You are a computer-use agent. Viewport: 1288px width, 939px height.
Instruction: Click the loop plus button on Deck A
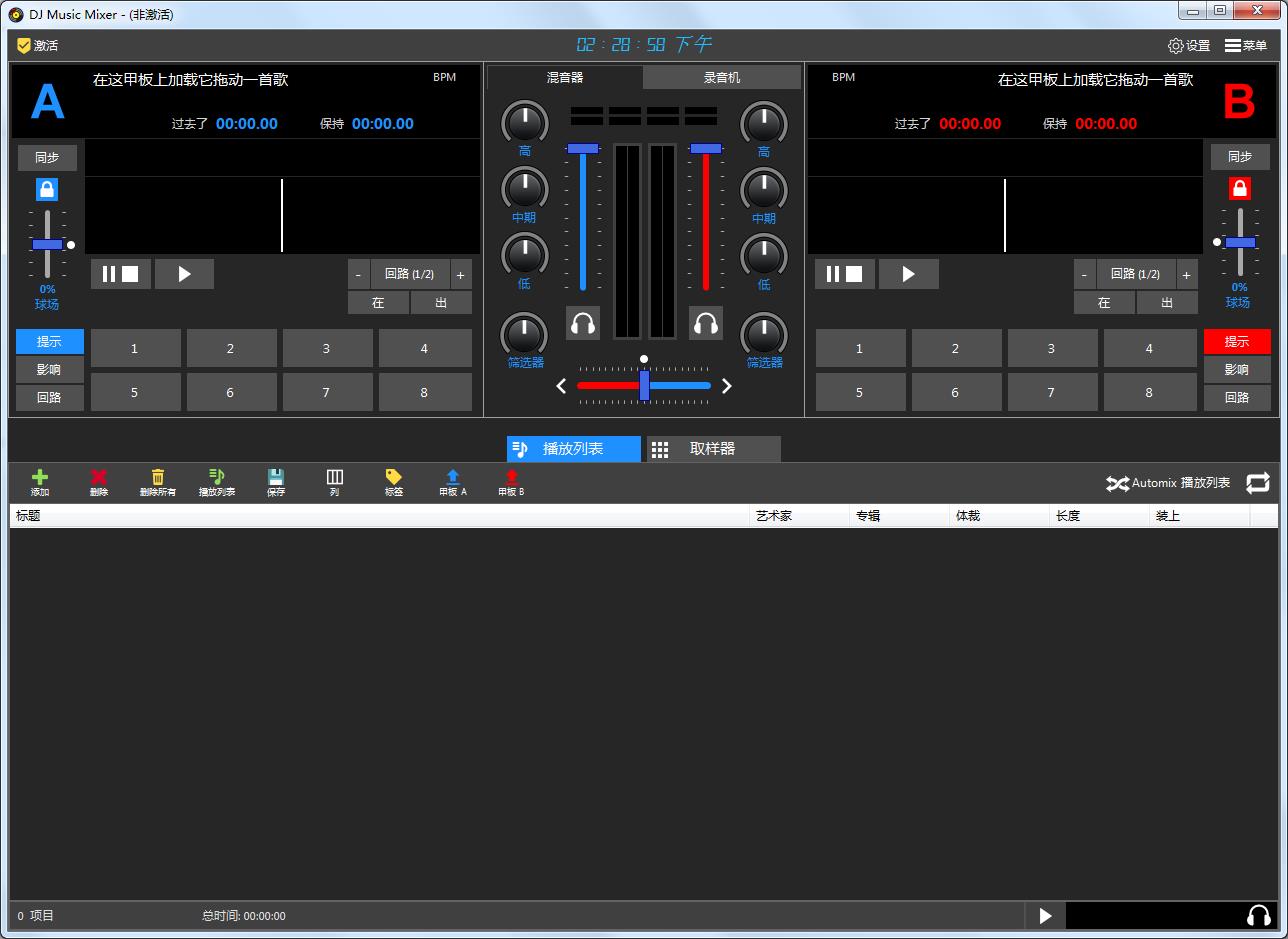tap(460, 273)
